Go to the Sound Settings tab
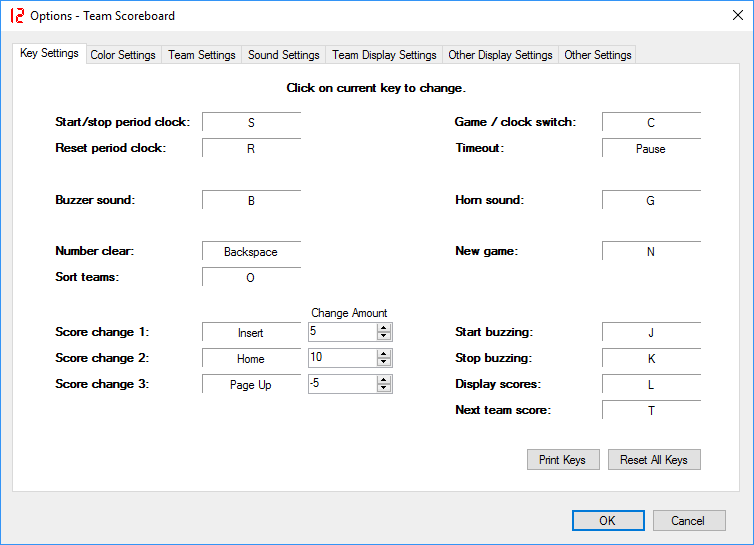754x545 pixels. coord(284,55)
